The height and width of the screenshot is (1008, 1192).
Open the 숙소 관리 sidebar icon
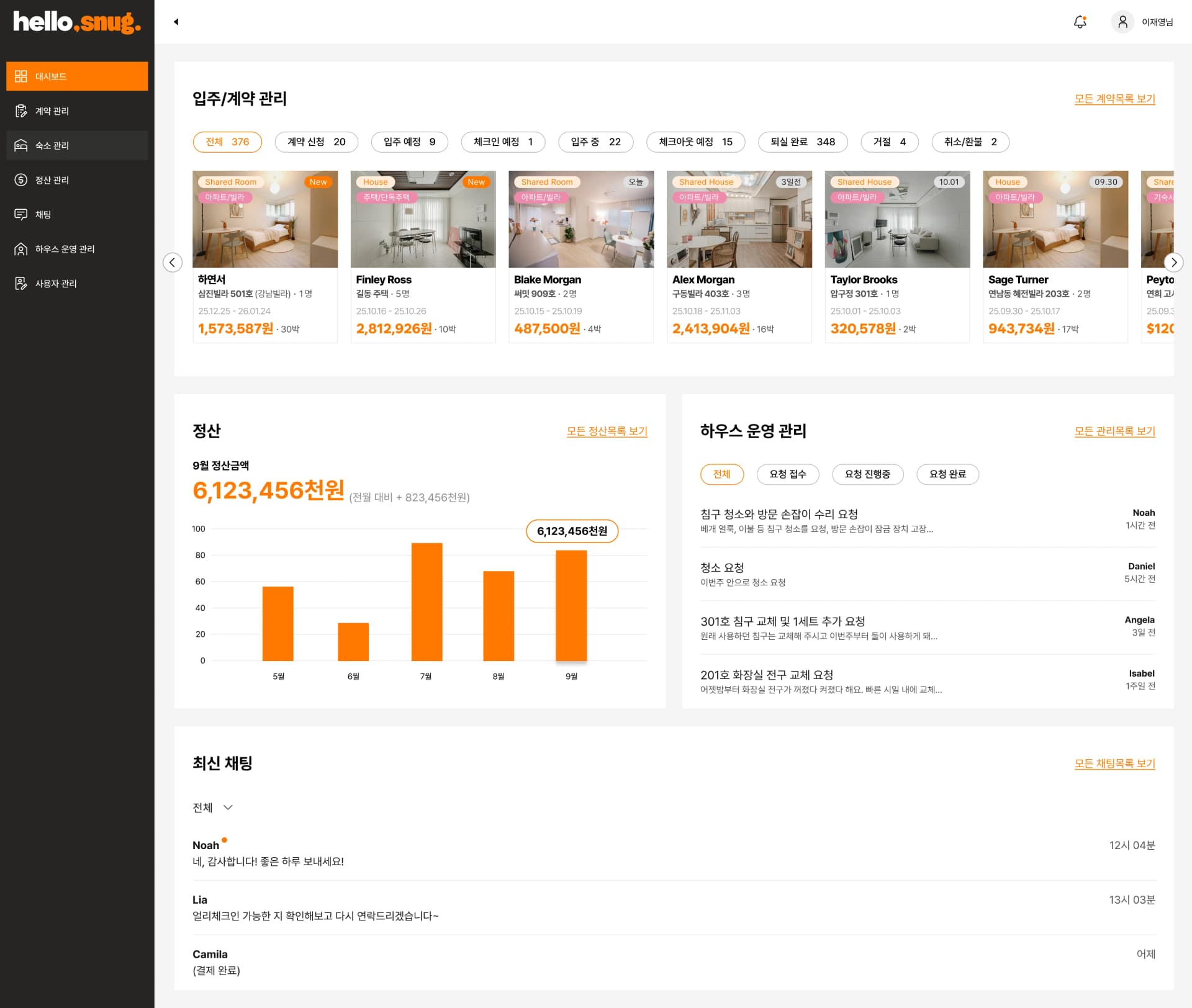[21, 145]
